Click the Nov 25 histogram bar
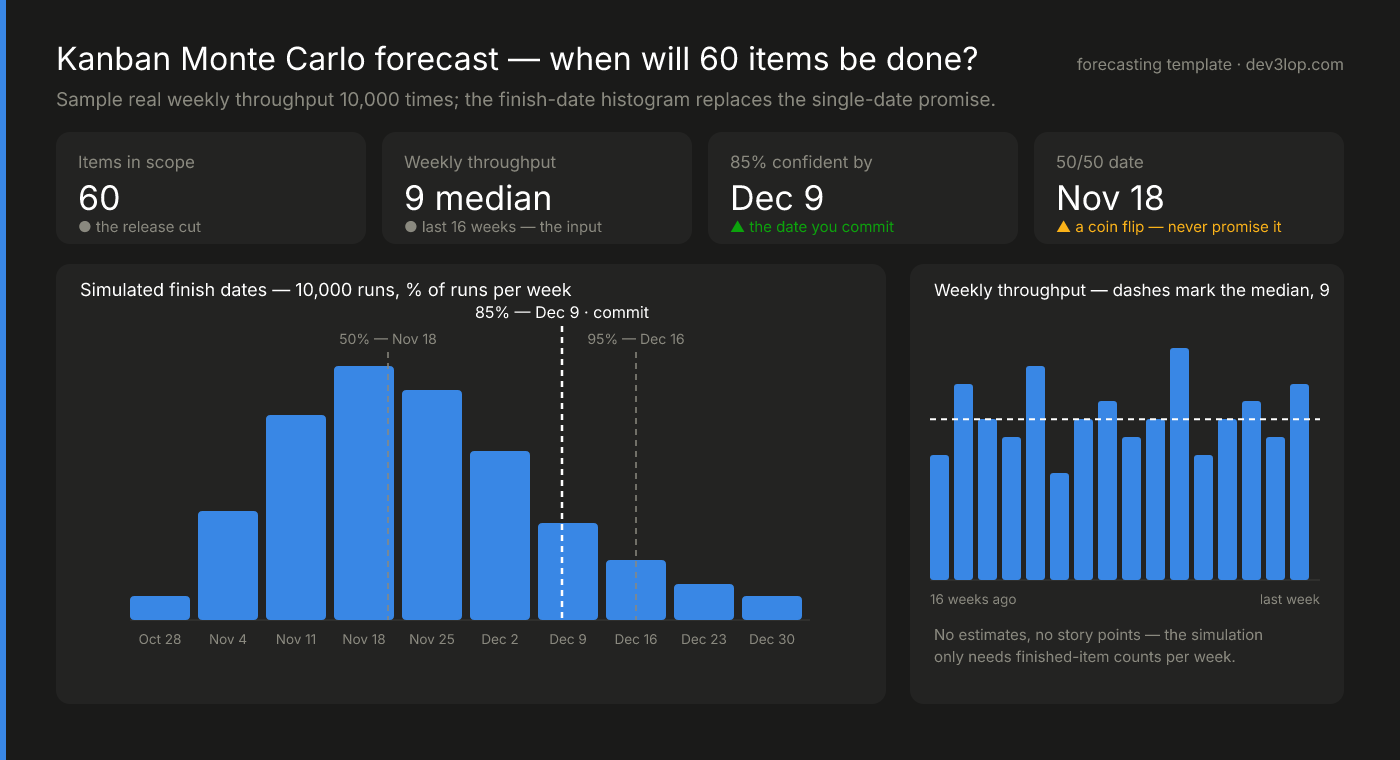The height and width of the screenshot is (760, 1400). [432, 505]
